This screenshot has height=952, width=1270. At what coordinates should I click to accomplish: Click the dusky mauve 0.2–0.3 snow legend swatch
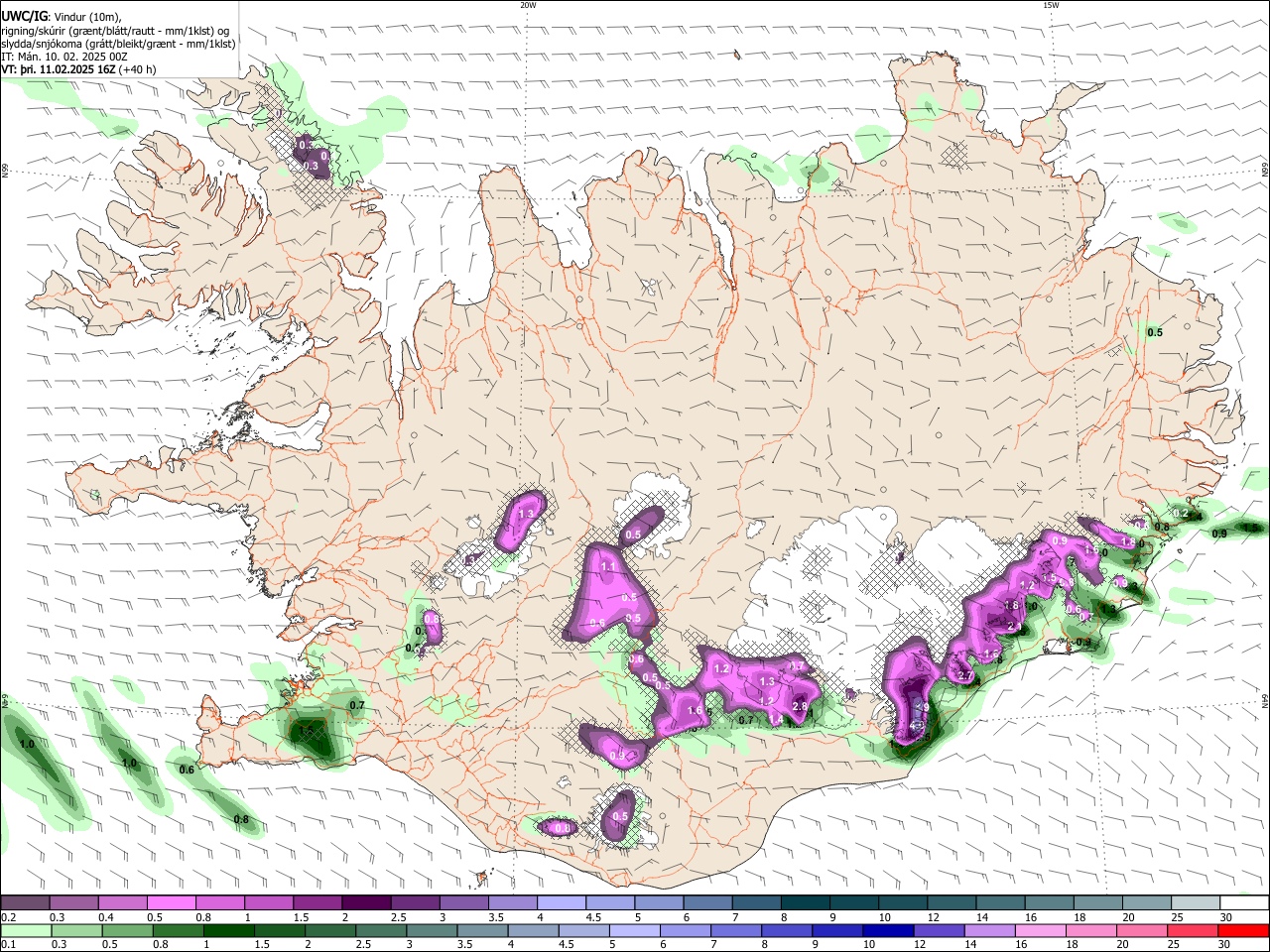click(25, 903)
